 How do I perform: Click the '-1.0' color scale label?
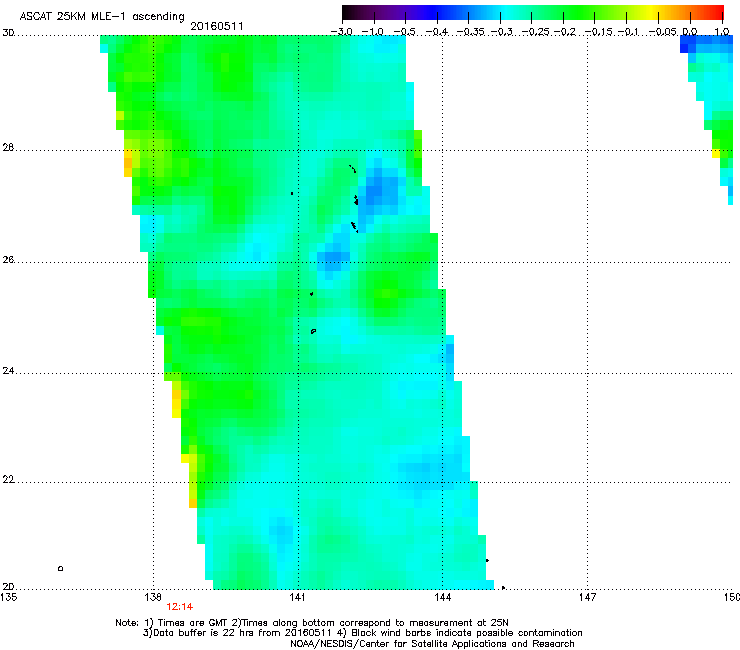pos(373,32)
